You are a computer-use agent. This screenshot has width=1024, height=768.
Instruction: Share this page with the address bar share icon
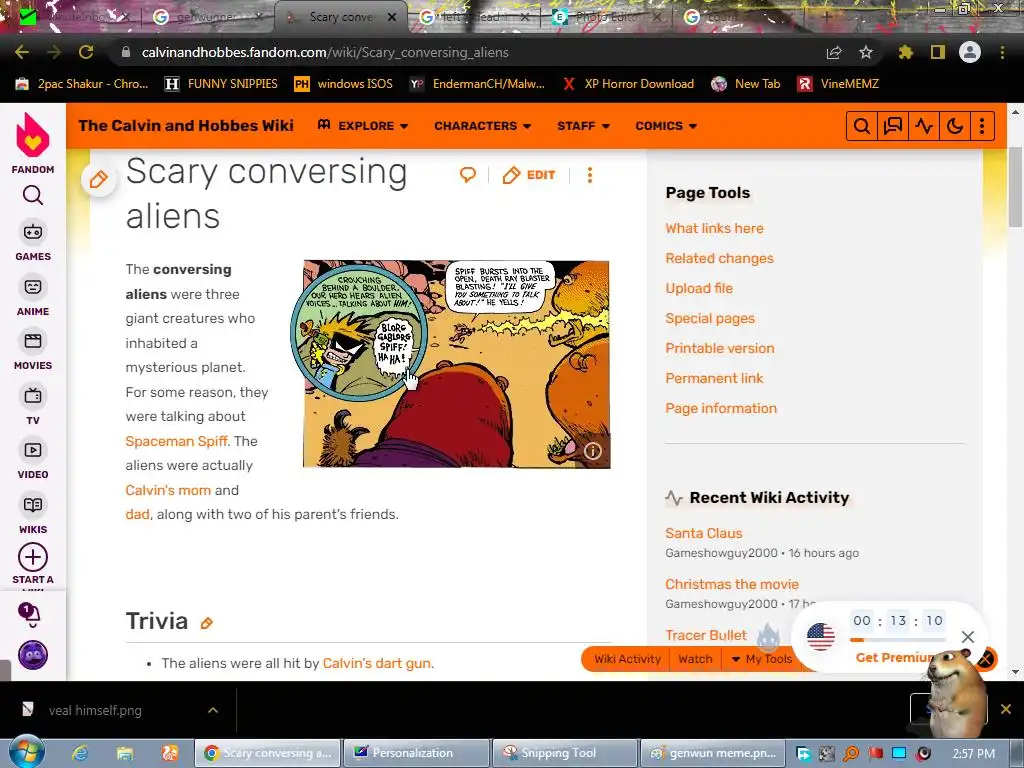pos(834,52)
